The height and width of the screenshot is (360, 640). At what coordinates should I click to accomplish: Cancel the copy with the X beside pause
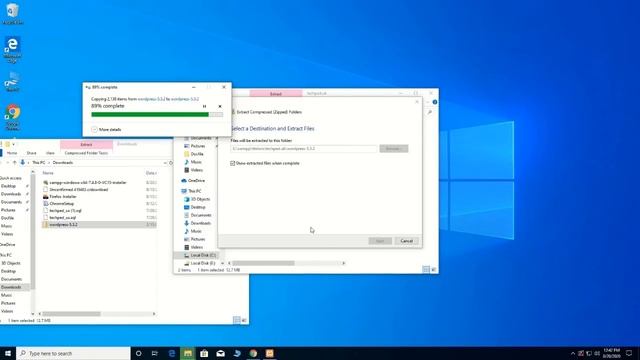click(220, 106)
